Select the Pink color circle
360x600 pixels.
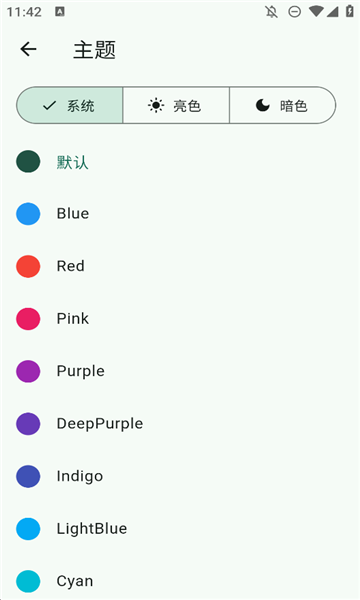point(28,319)
